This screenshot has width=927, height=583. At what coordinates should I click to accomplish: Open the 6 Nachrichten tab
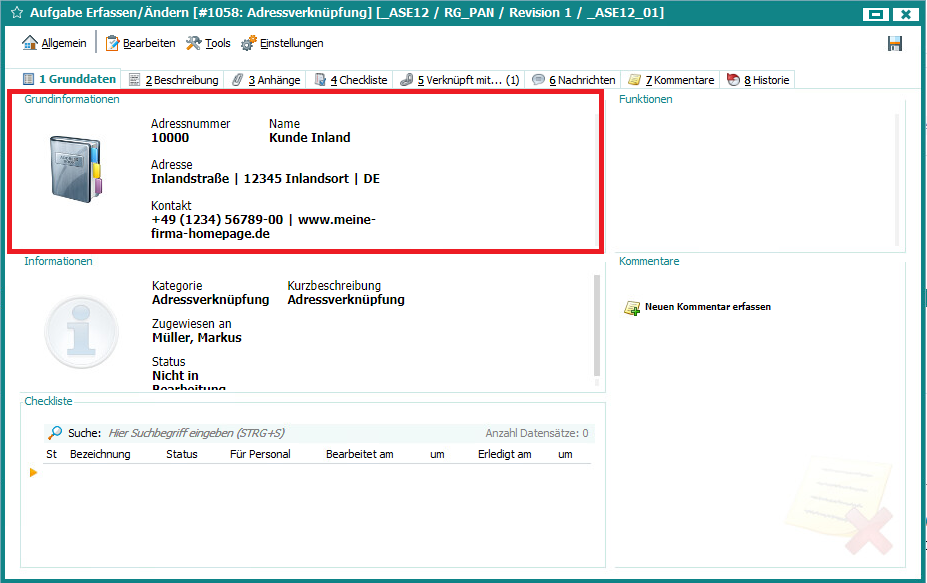(574, 80)
